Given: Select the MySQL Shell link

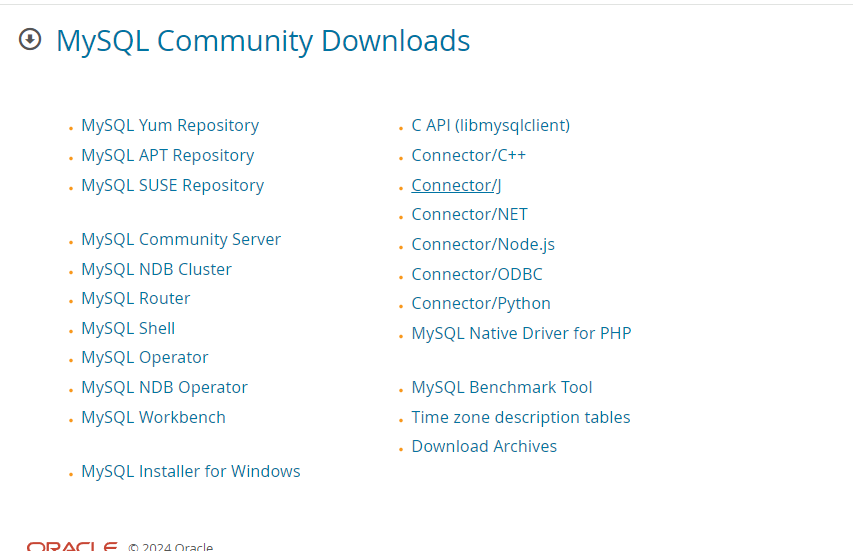Looking at the screenshot, I should click(128, 329).
